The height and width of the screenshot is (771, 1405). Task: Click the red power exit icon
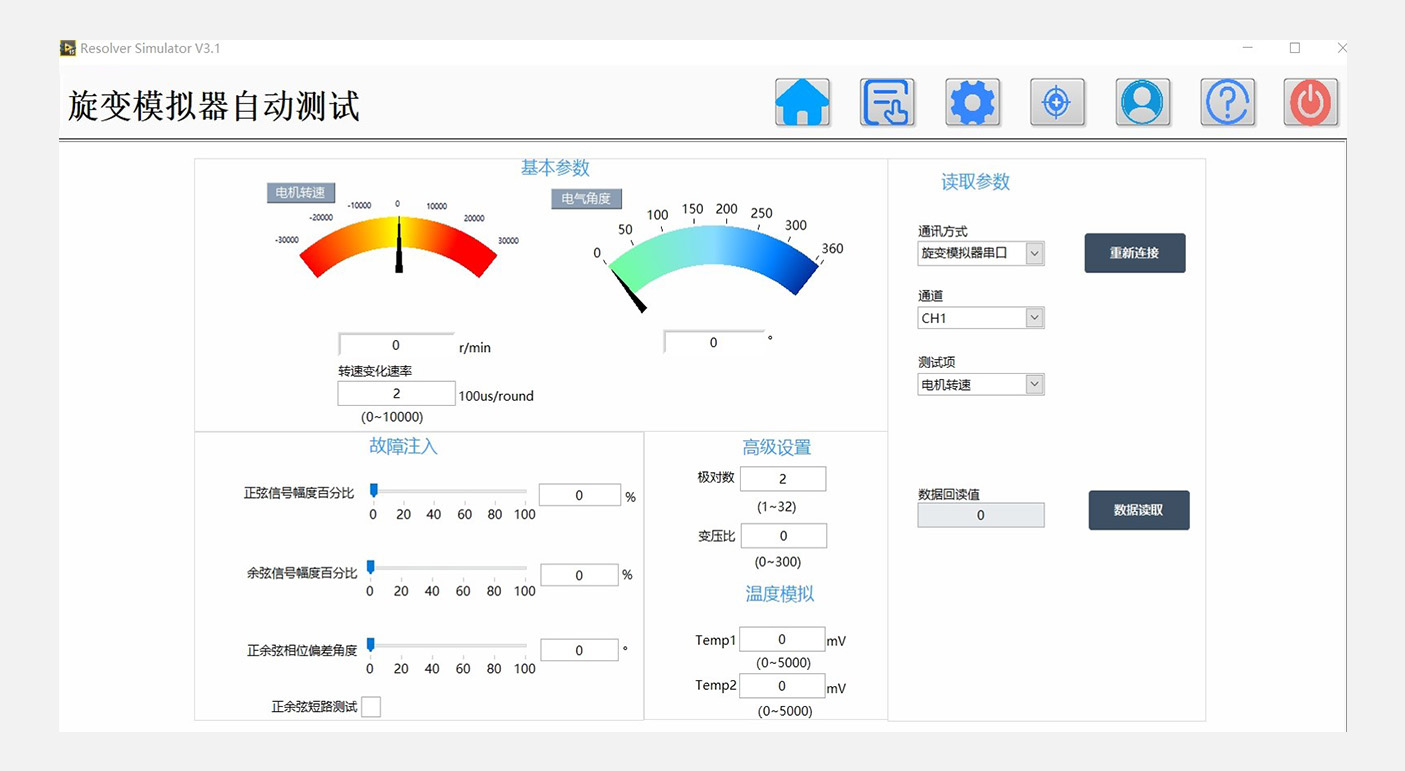[1310, 102]
